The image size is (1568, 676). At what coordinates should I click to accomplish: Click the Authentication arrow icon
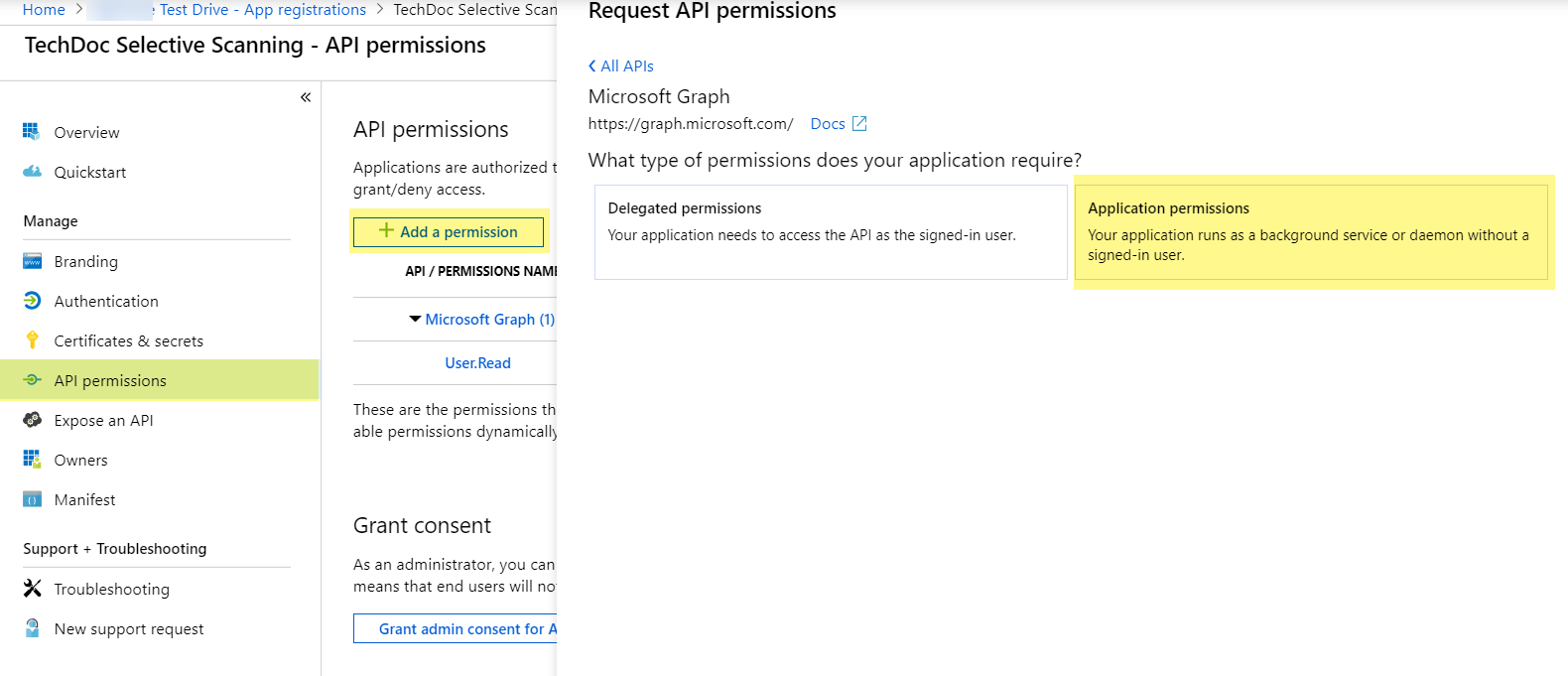point(32,301)
